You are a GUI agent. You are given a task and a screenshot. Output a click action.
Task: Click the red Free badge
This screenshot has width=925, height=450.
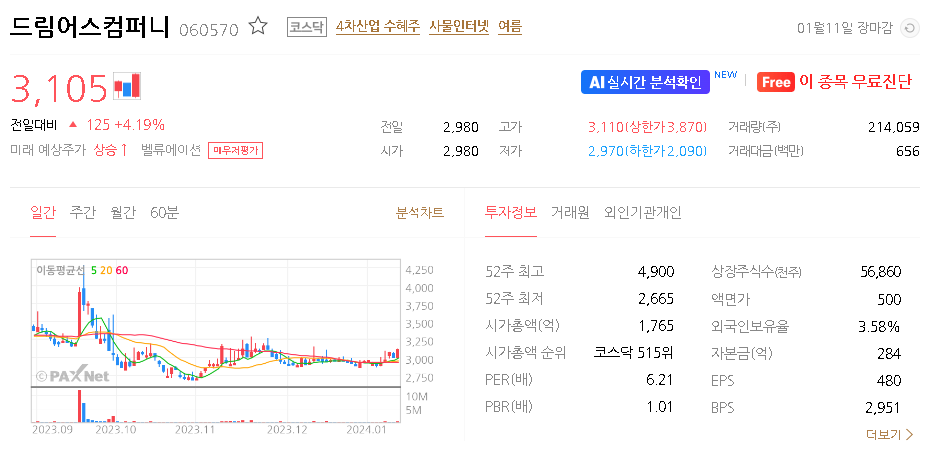pyautogui.click(x=775, y=82)
